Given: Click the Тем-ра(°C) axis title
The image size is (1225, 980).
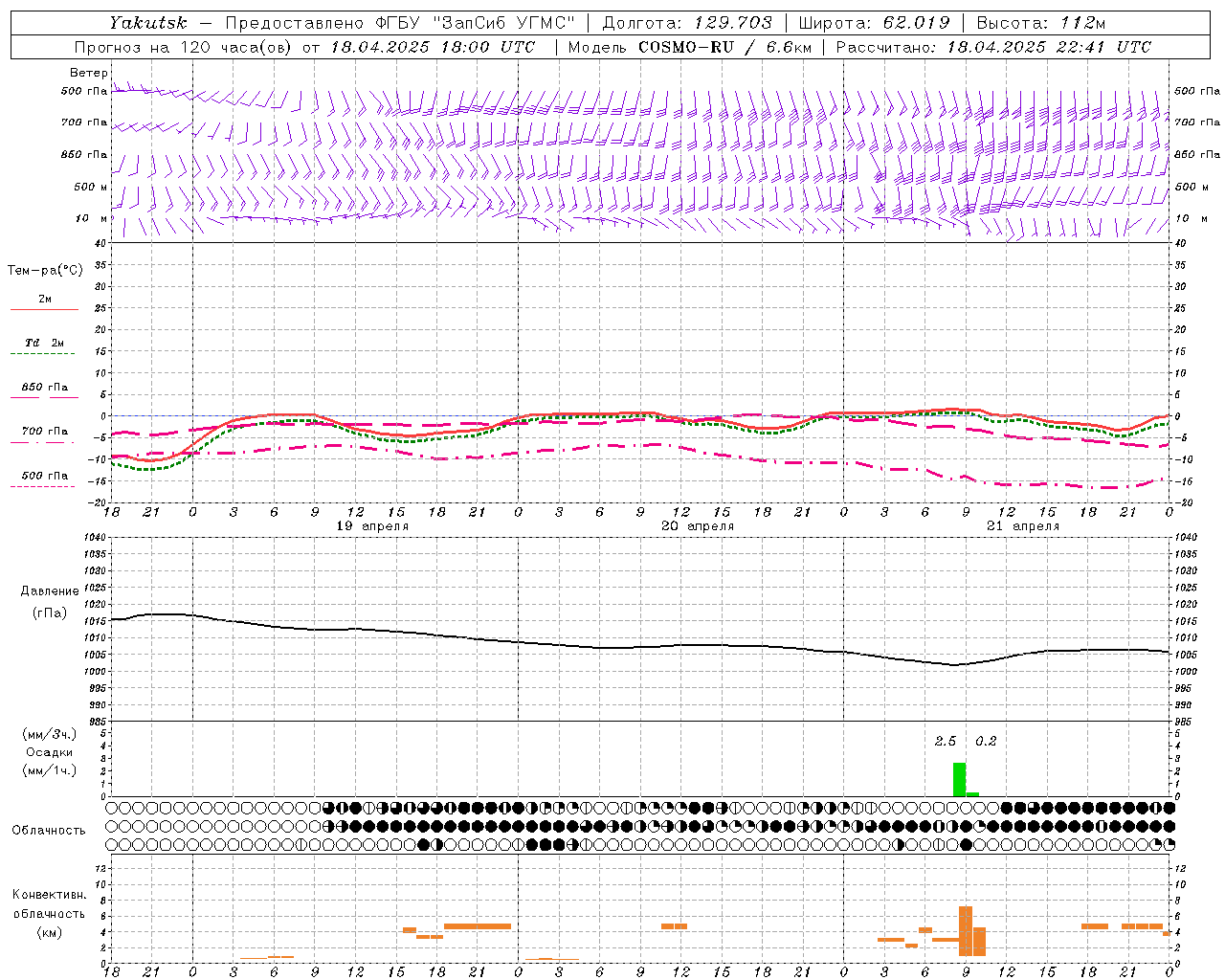Looking at the screenshot, I should coord(45,271).
